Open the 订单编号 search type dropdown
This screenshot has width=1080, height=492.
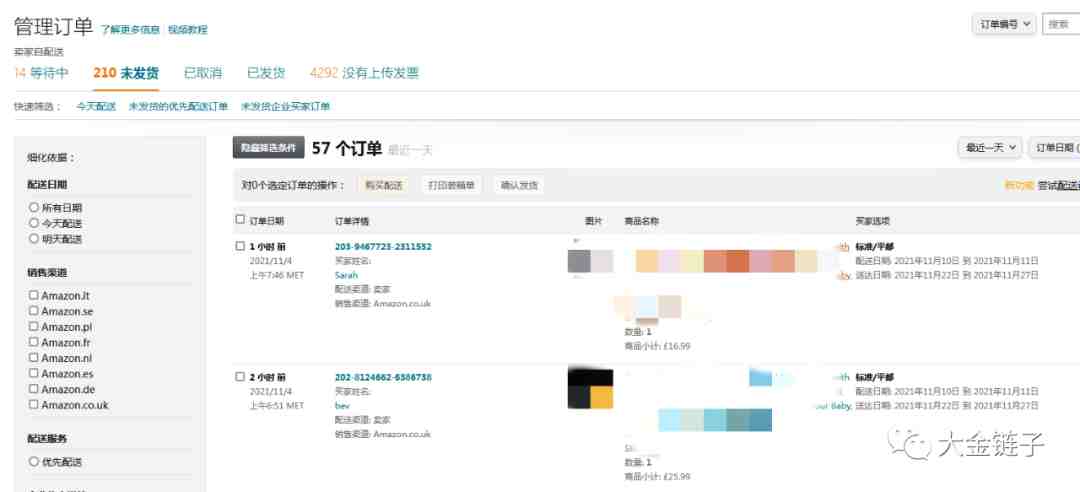point(1003,24)
